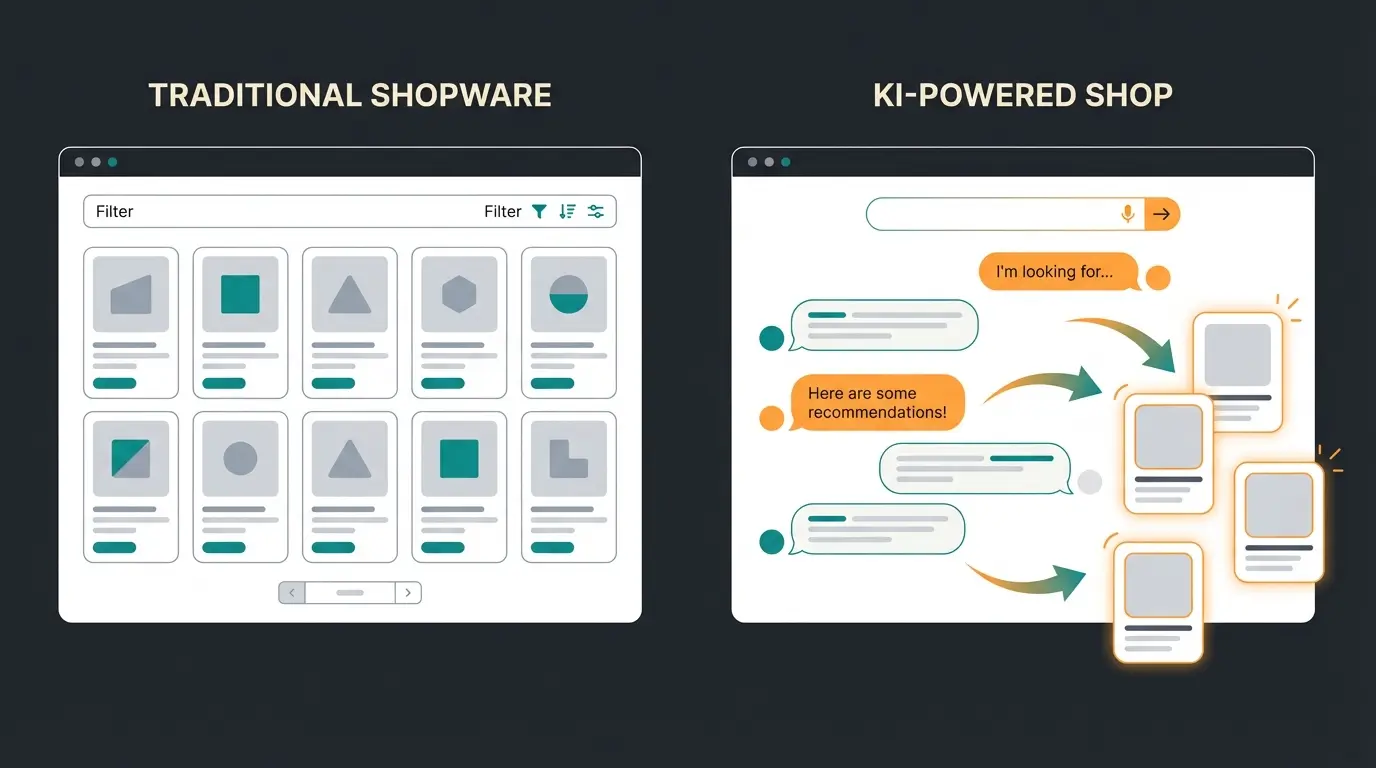Click the descending sort icon in the filter bar
Screen dimensions: 1376x768
coord(567,211)
